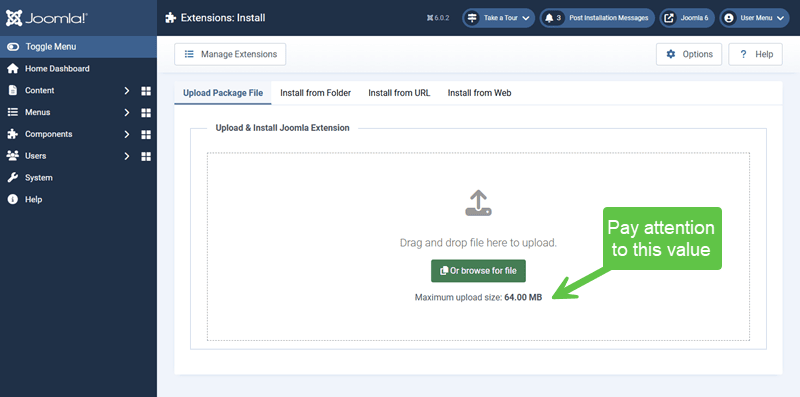Click the Extensions: Install page title
Image resolution: width=800 pixels, height=397 pixels.
point(223,18)
